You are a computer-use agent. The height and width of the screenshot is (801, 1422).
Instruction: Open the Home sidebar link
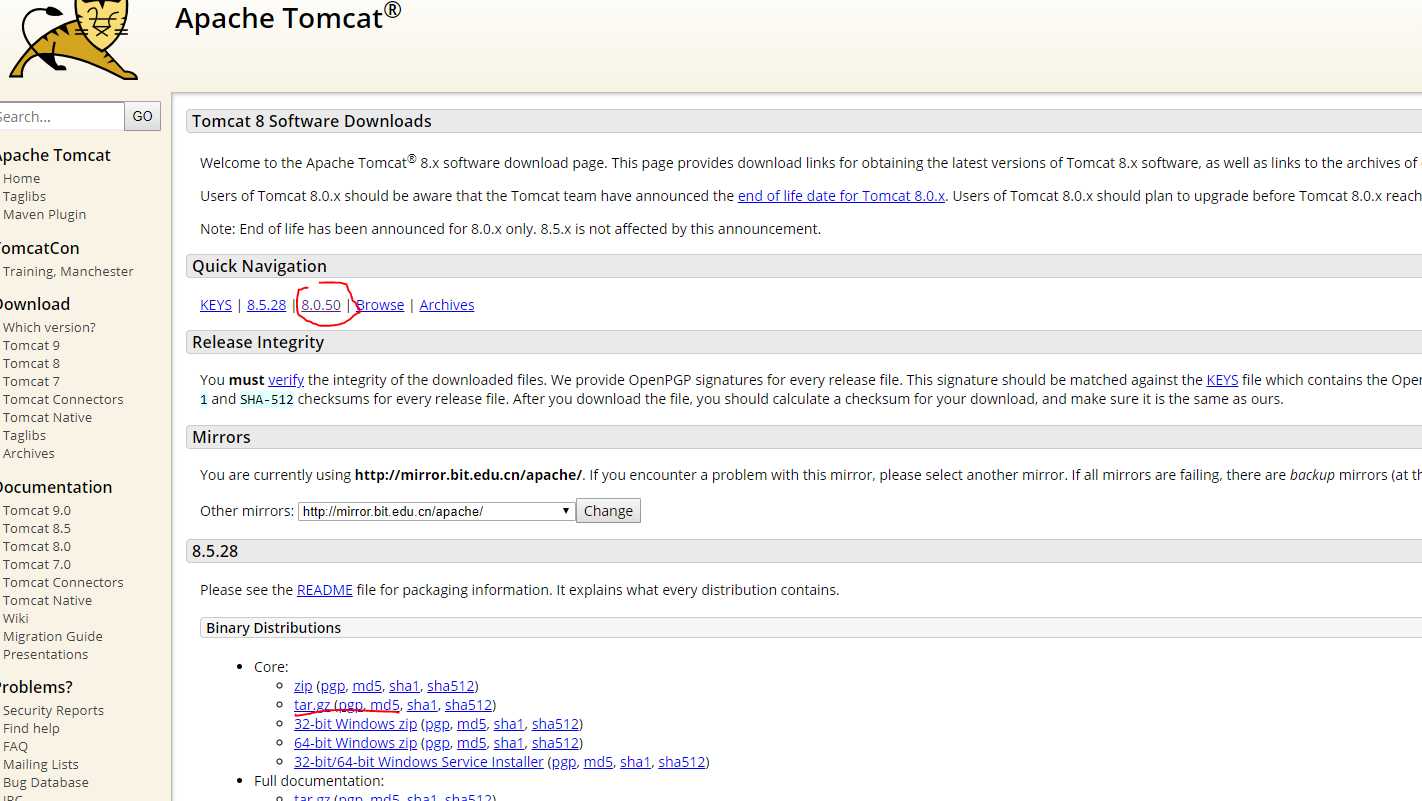point(22,178)
